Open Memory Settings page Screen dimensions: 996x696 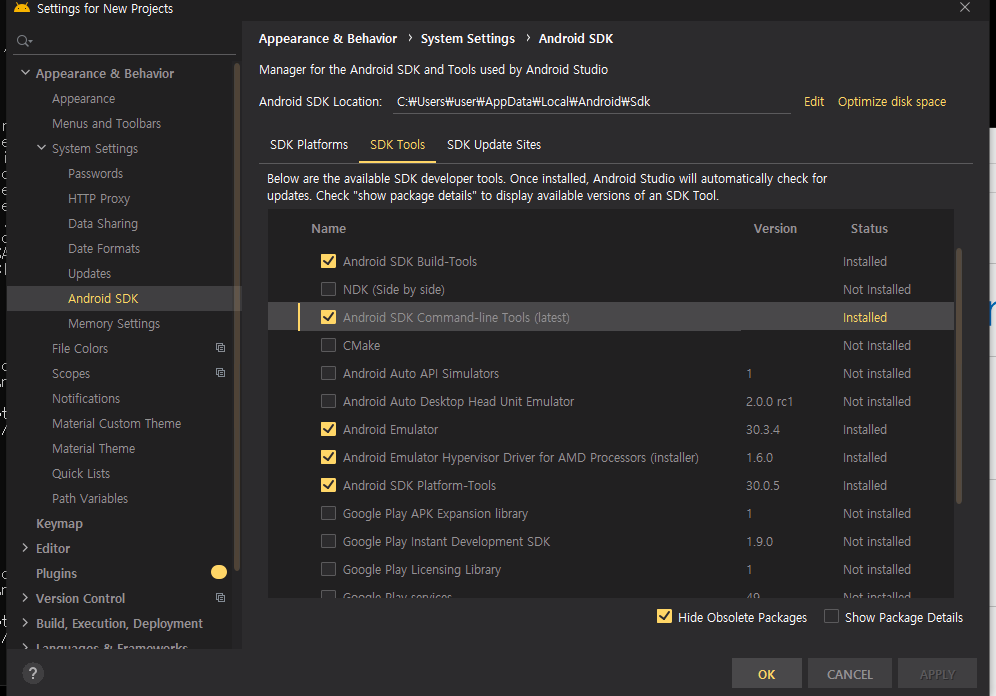coord(114,323)
